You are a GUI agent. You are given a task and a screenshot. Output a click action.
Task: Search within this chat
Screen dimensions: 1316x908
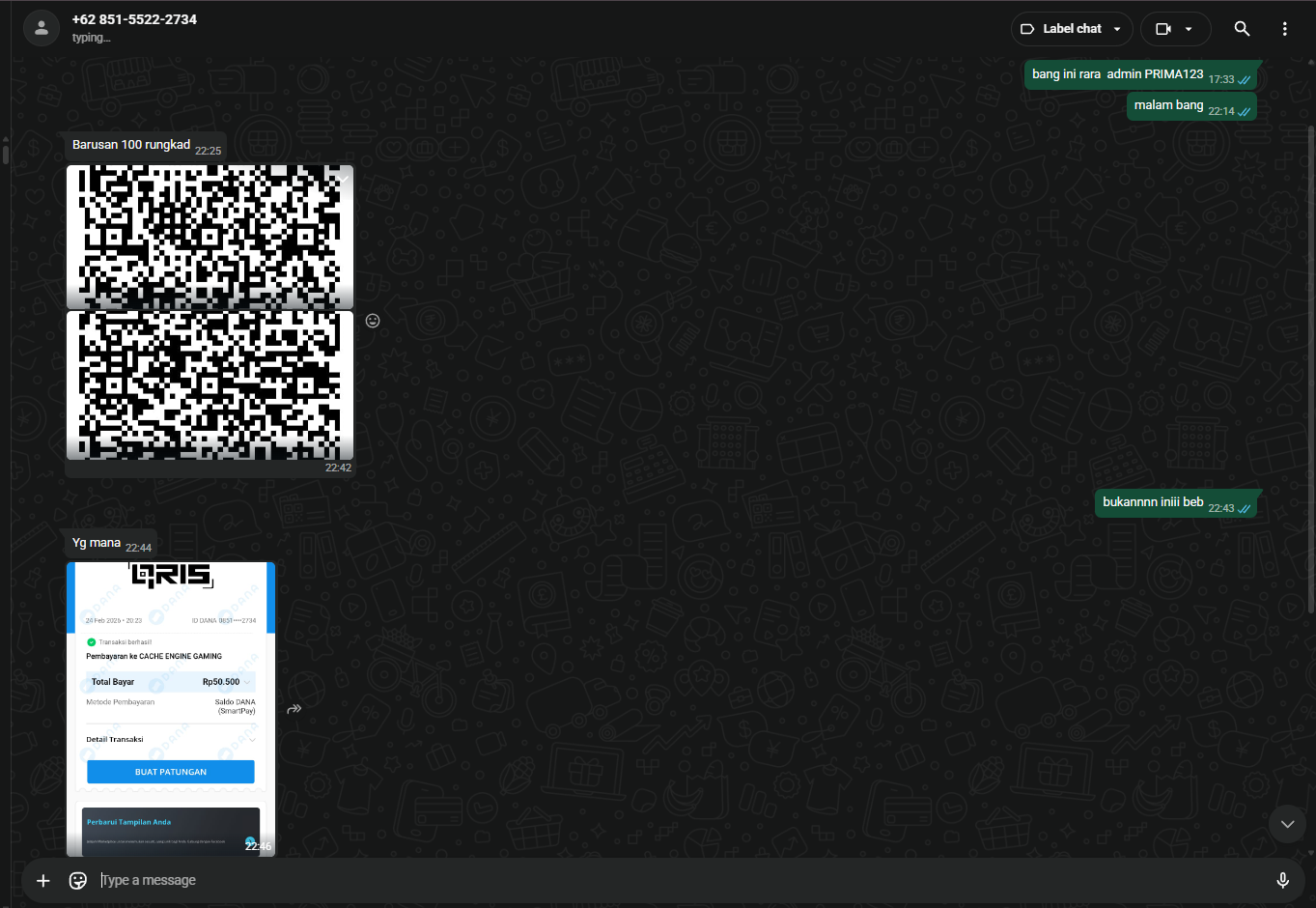pyautogui.click(x=1243, y=29)
